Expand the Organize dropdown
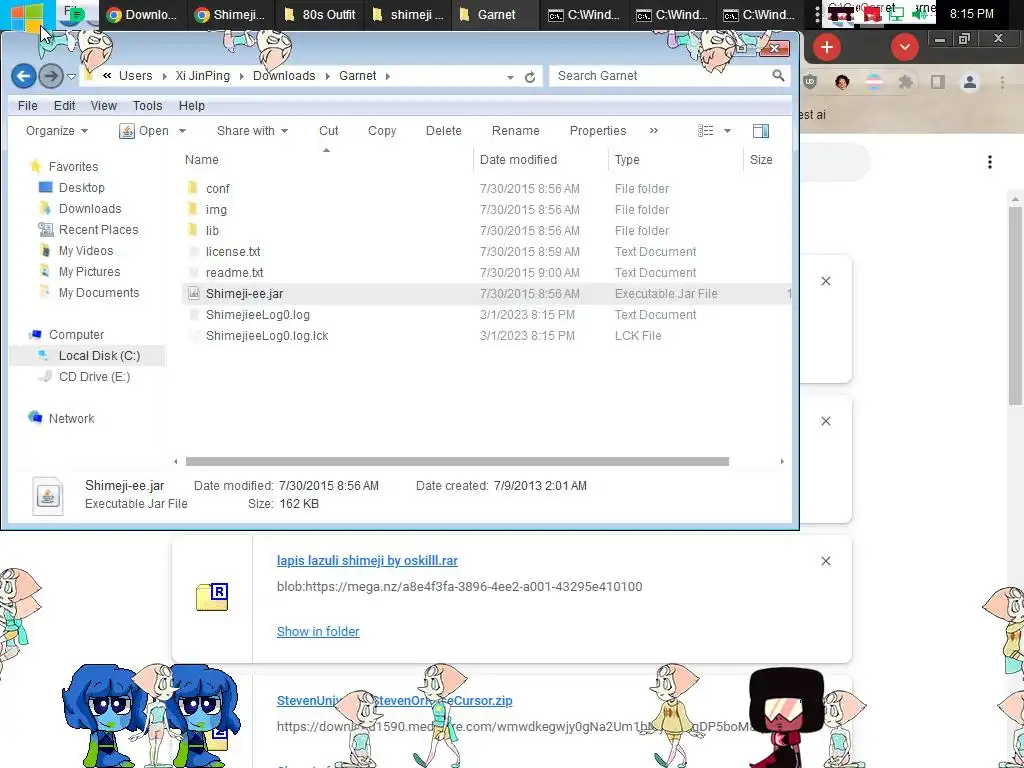Image resolution: width=1024 pixels, height=768 pixels. (57, 131)
